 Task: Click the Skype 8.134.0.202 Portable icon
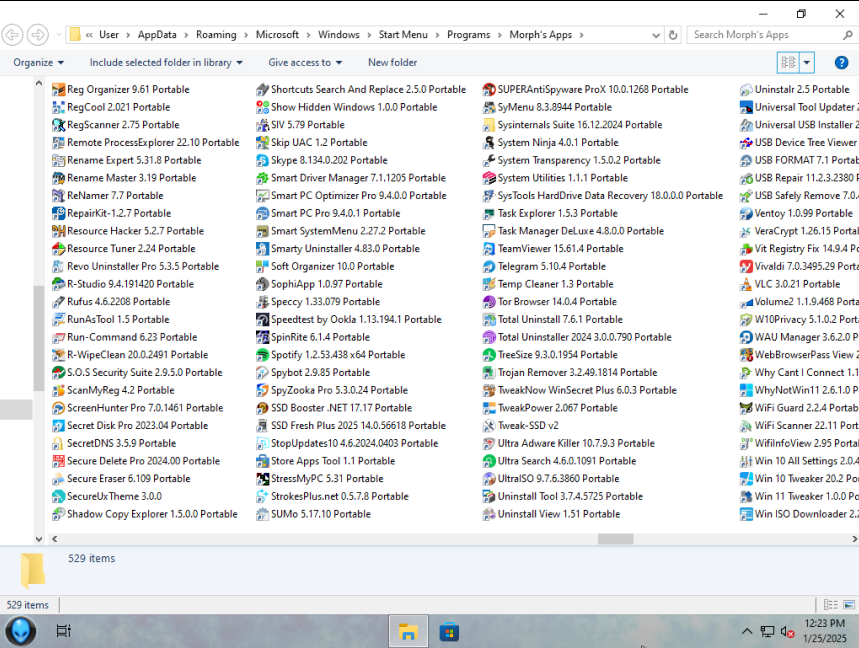pyautogui.click(x=262, y=160)
